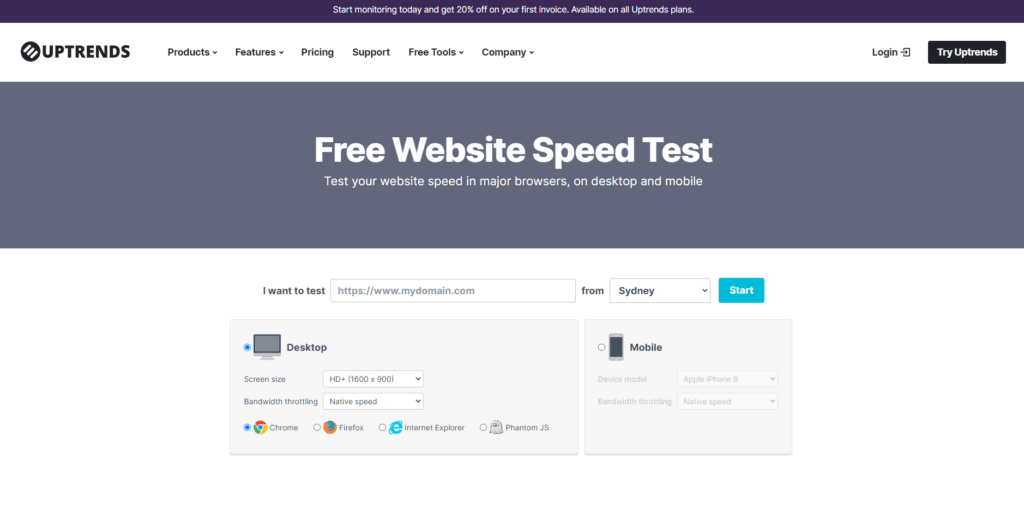Viewport: 1024px width, 505px height.
Task: Click the Phantom JS ghost icon
Action: pos(496,428)
